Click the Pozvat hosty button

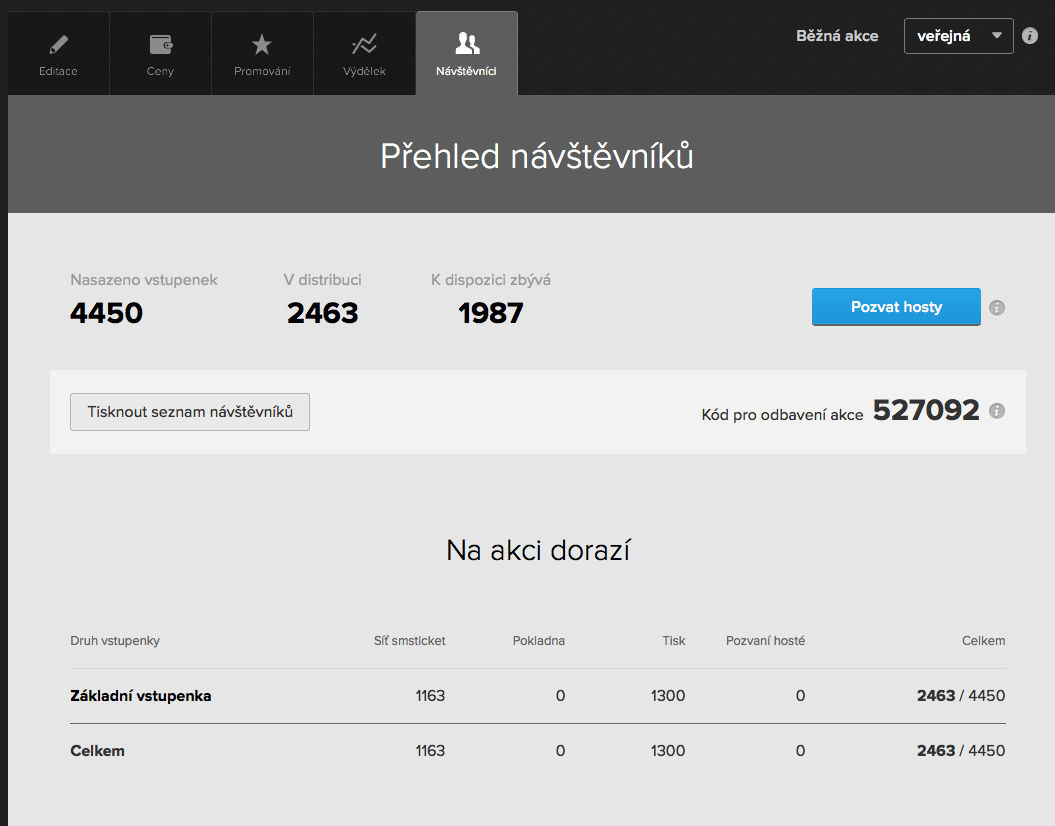coord(895,307)
